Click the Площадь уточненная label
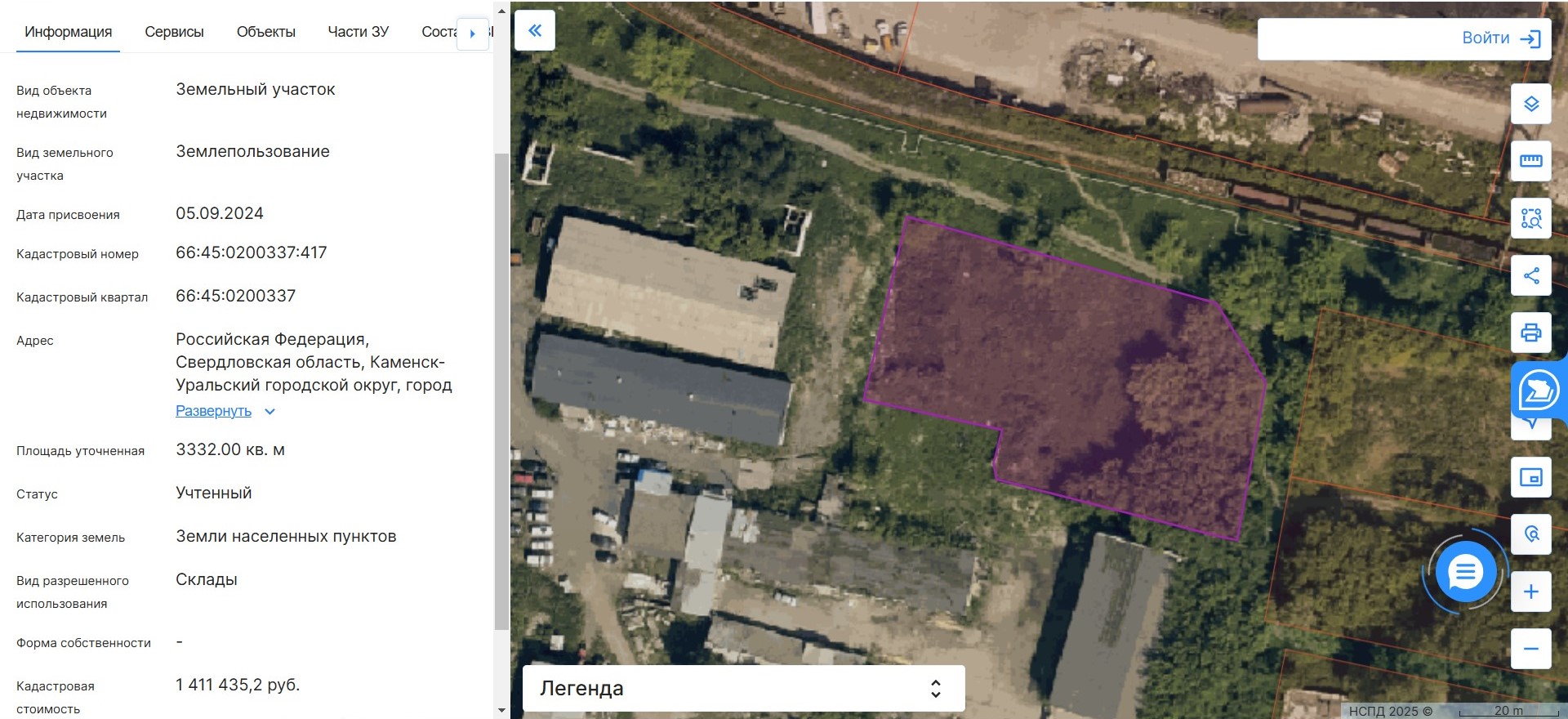Screen dimensions: 1568x719 [x=80, y=451]
